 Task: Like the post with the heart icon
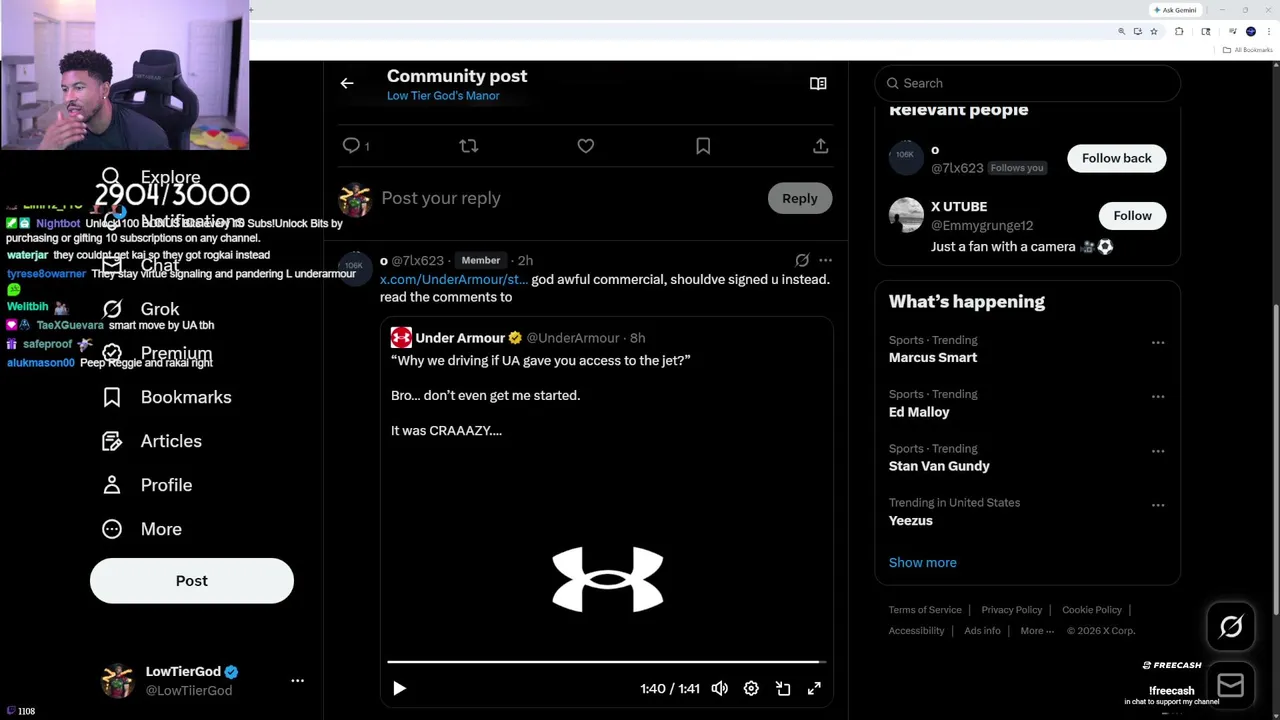586,146
